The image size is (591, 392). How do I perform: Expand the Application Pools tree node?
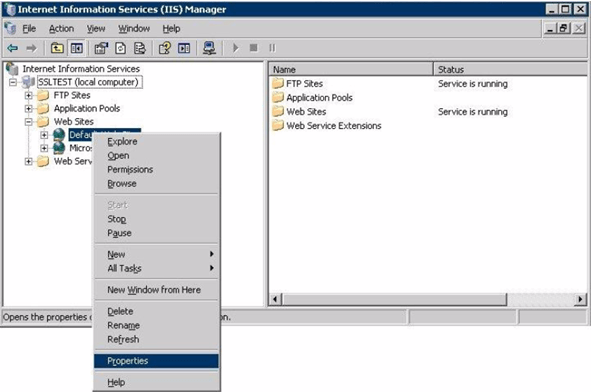[x=29, y=109]
